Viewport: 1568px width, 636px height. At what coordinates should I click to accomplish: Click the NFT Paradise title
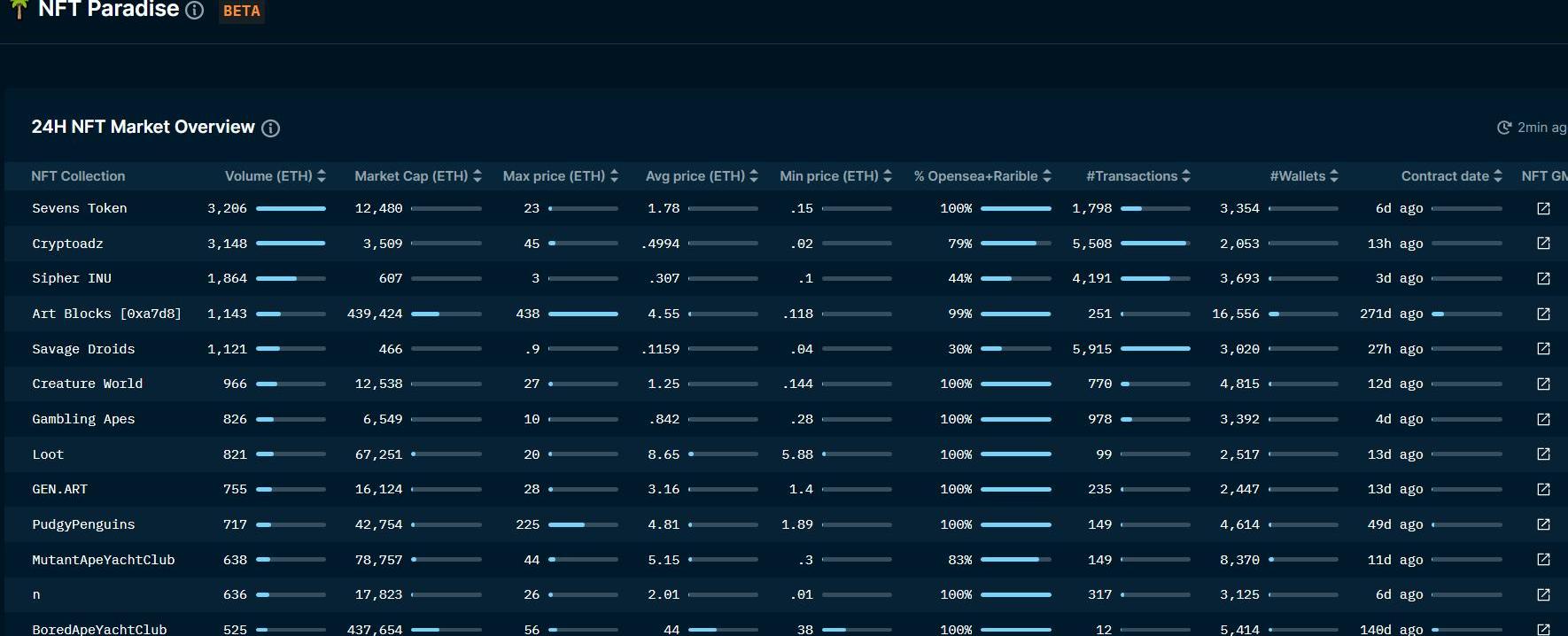pyautogui.click(x=109, y=10)
